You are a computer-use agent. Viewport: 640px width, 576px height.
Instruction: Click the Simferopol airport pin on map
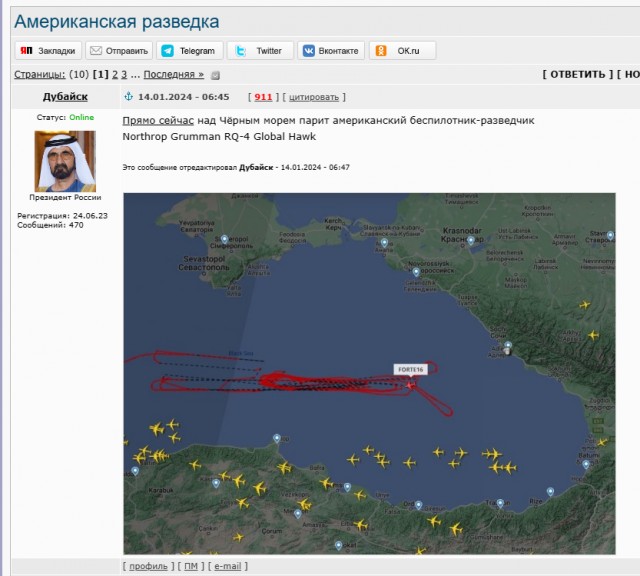(224, 239)
